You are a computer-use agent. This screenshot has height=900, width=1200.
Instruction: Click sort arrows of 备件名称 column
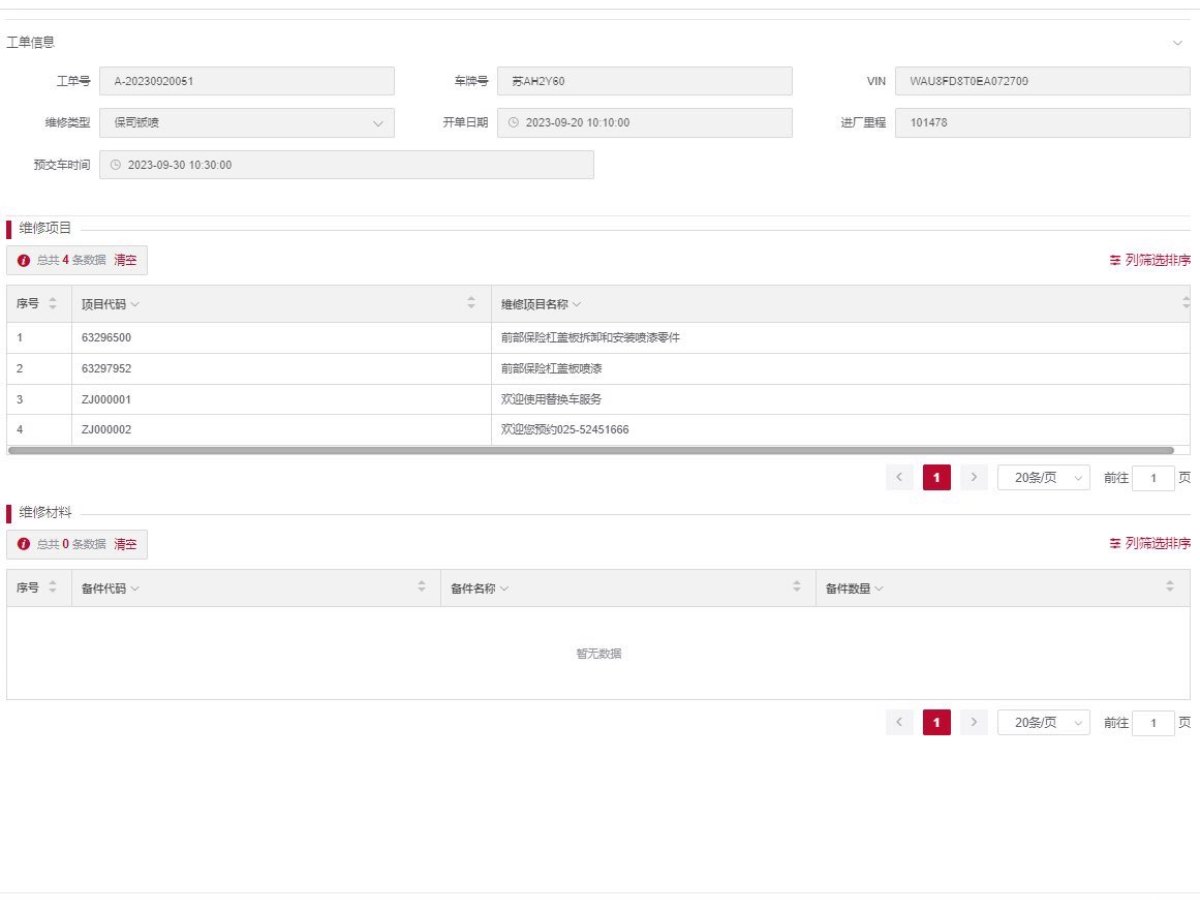pyautogui.click(x=797, y=588)
